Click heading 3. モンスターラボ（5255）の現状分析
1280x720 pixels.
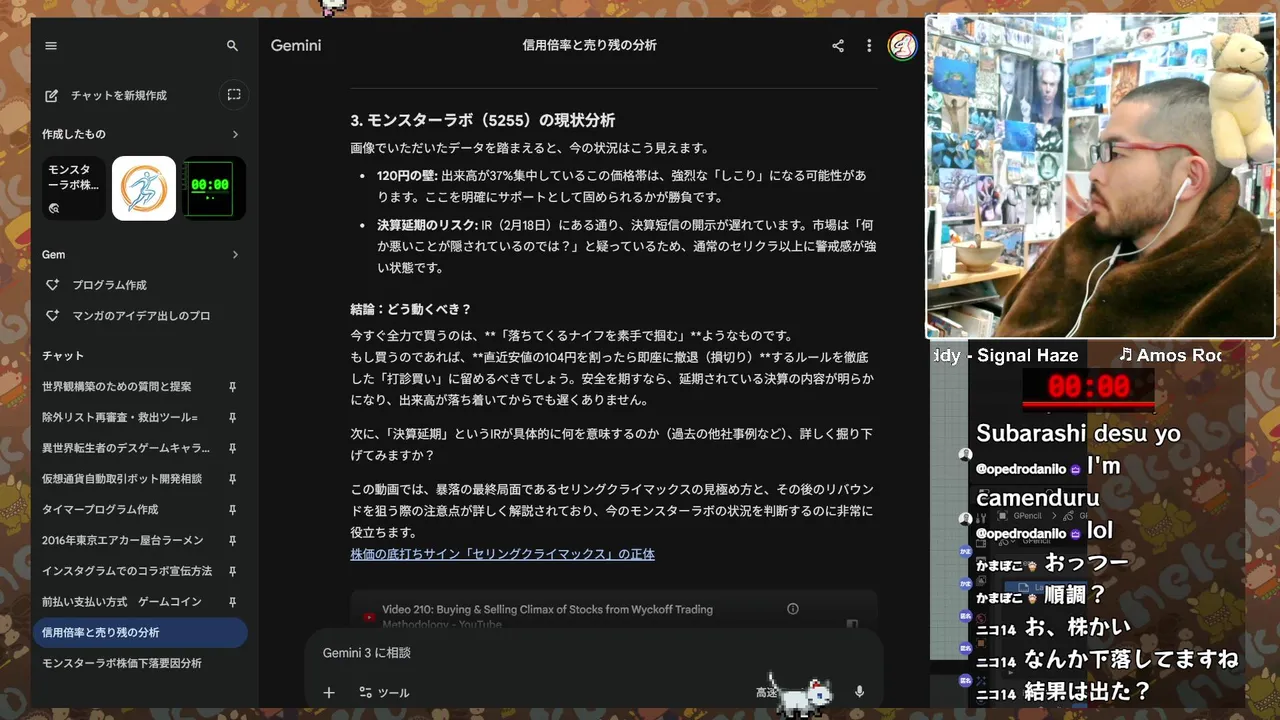coord(483,120)
